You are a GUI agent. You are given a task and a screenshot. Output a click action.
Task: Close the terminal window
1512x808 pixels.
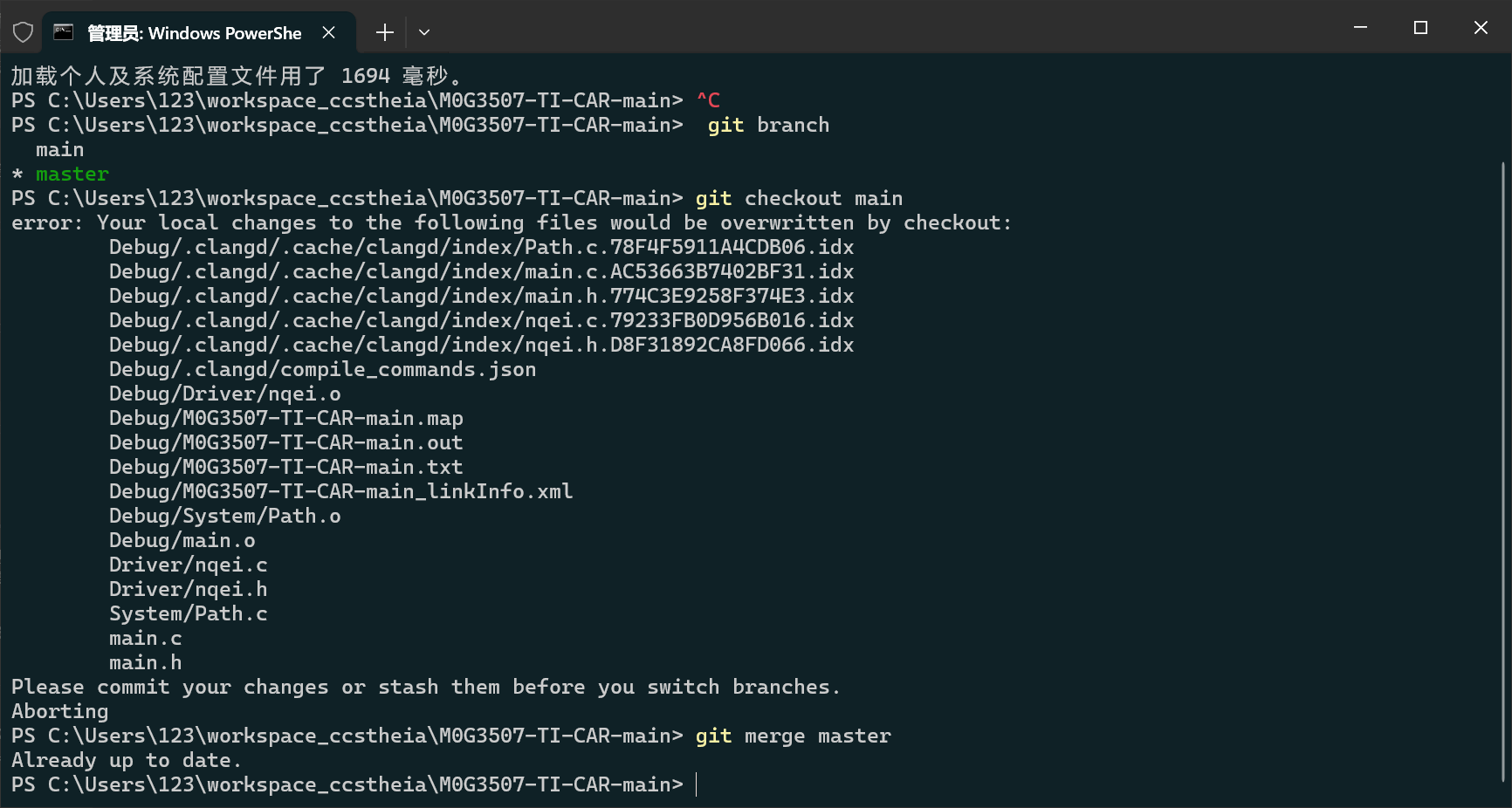(x=1481, y=28)
